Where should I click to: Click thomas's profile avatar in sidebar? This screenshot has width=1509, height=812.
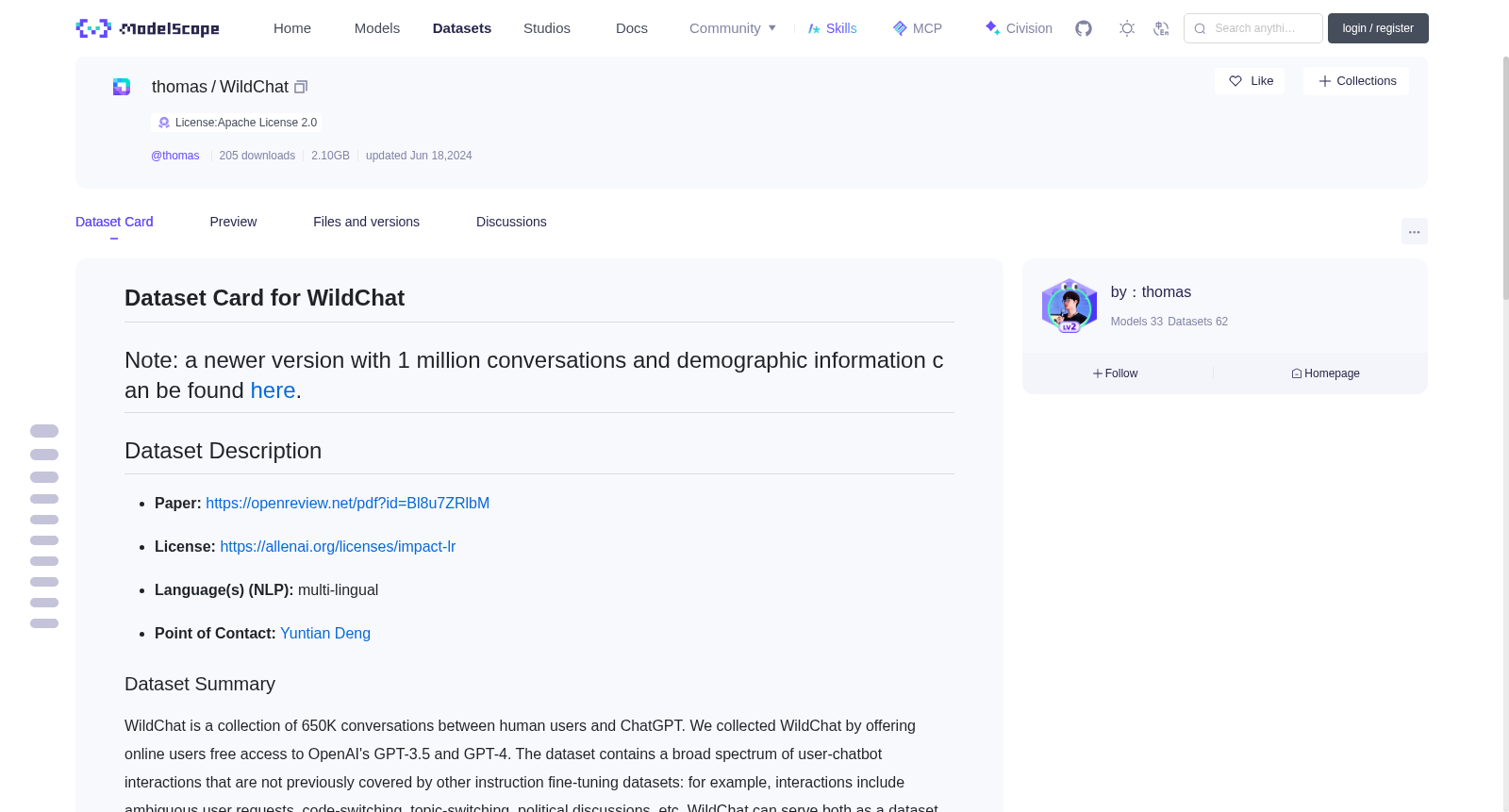click(1070, 306)
